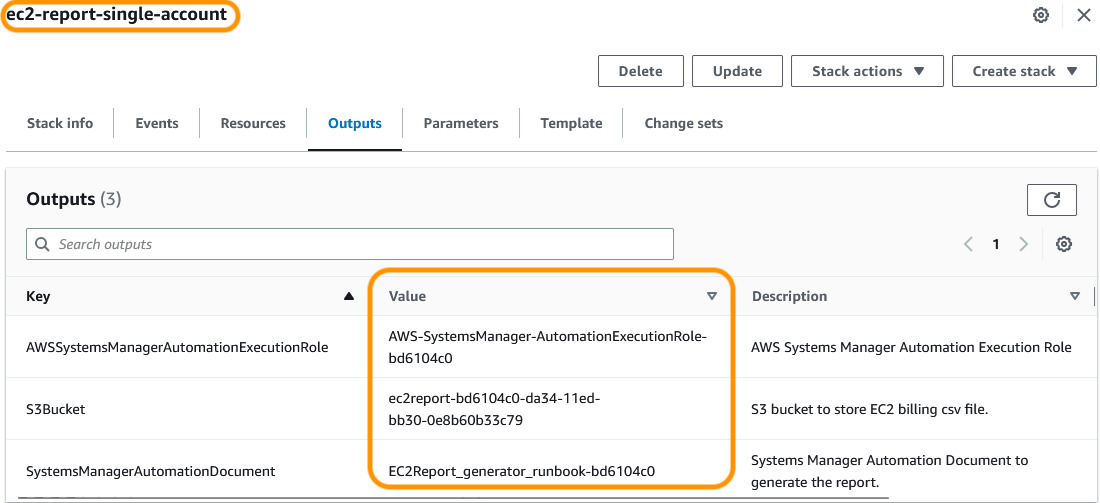The height and width of the screenshot is (503, 1100).
Task: Switch to the Events tab
Action: click(x=156, y=123)
